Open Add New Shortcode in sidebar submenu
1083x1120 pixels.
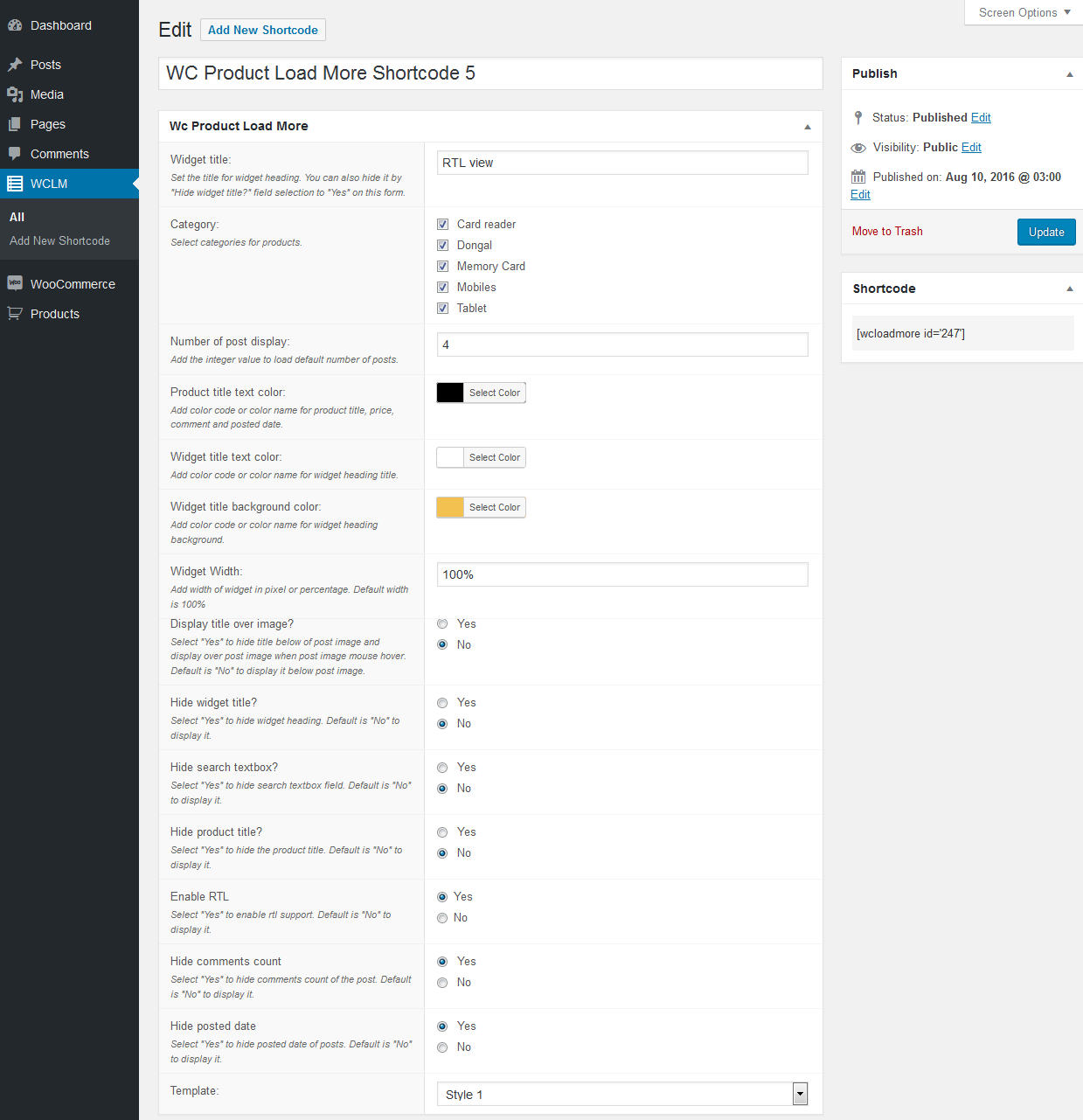pos(59,240)
